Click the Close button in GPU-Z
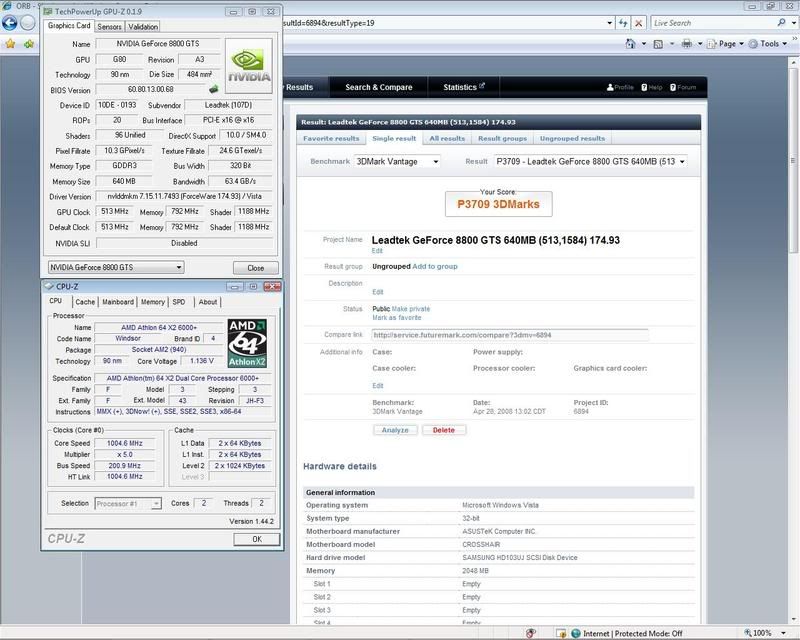Screen dimensions: 800x640 click(x=256, y=268)
